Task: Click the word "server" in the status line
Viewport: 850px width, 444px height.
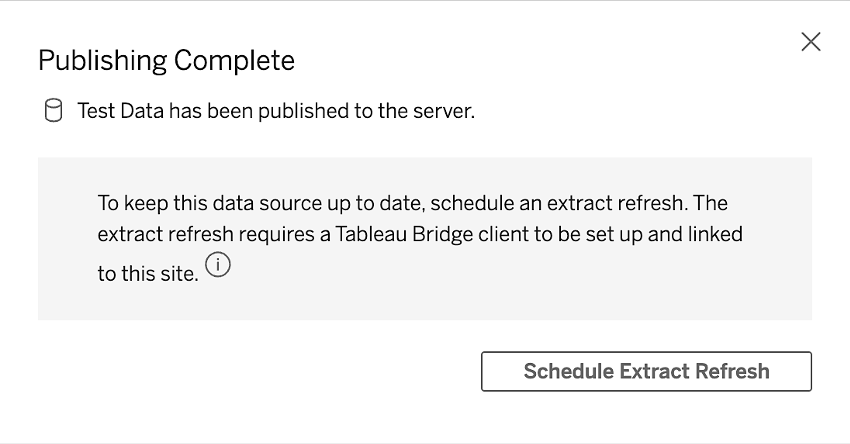Action: 443,111
